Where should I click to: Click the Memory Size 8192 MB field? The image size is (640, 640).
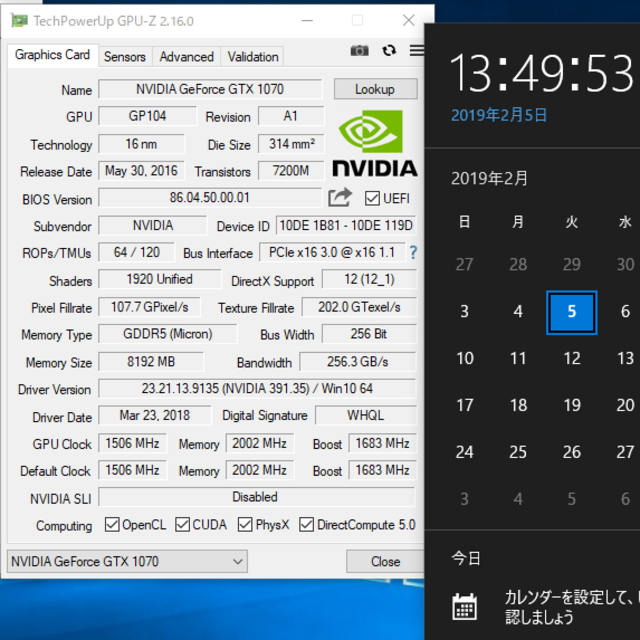[x=151, y=362]
